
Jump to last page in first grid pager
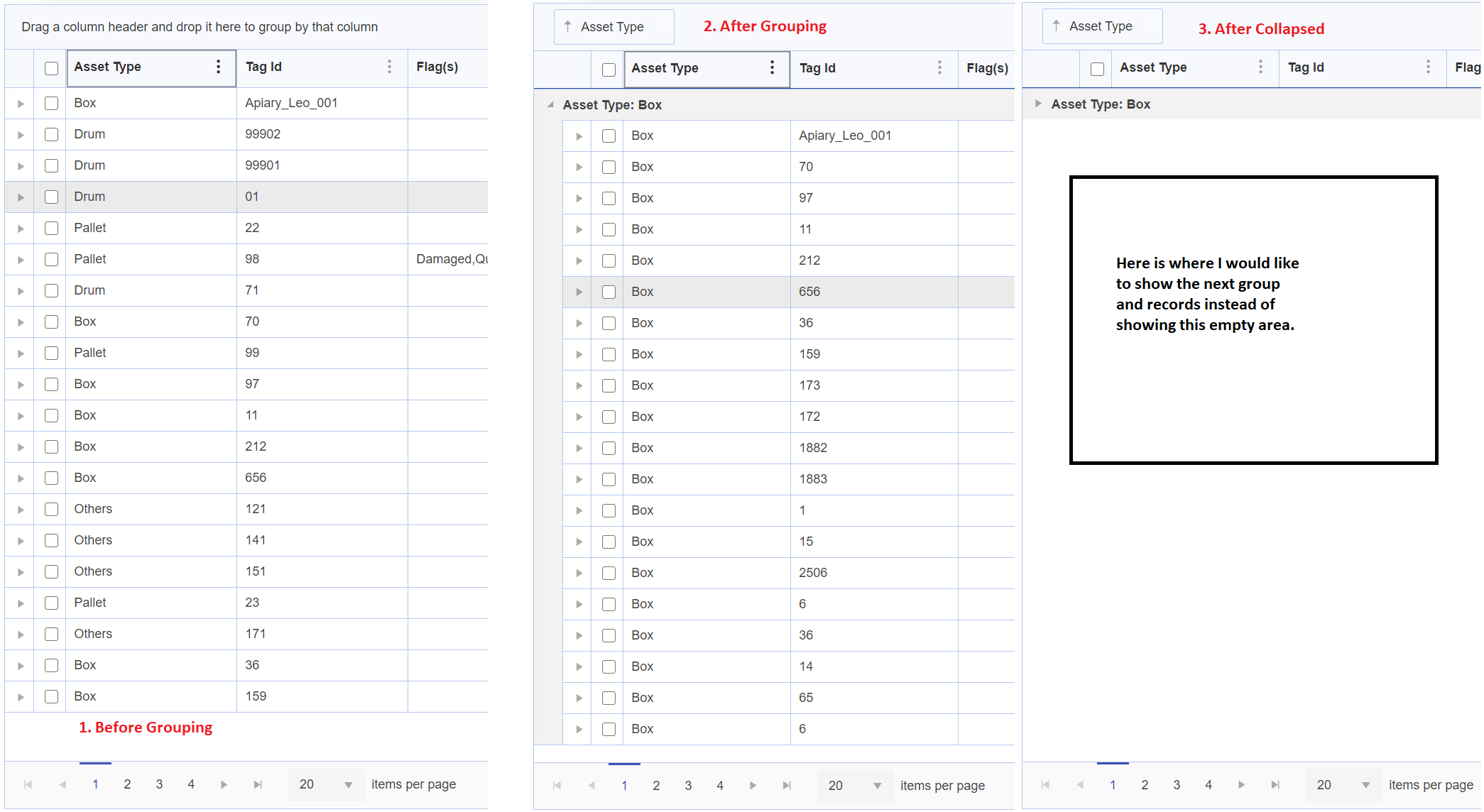point(258,784)
